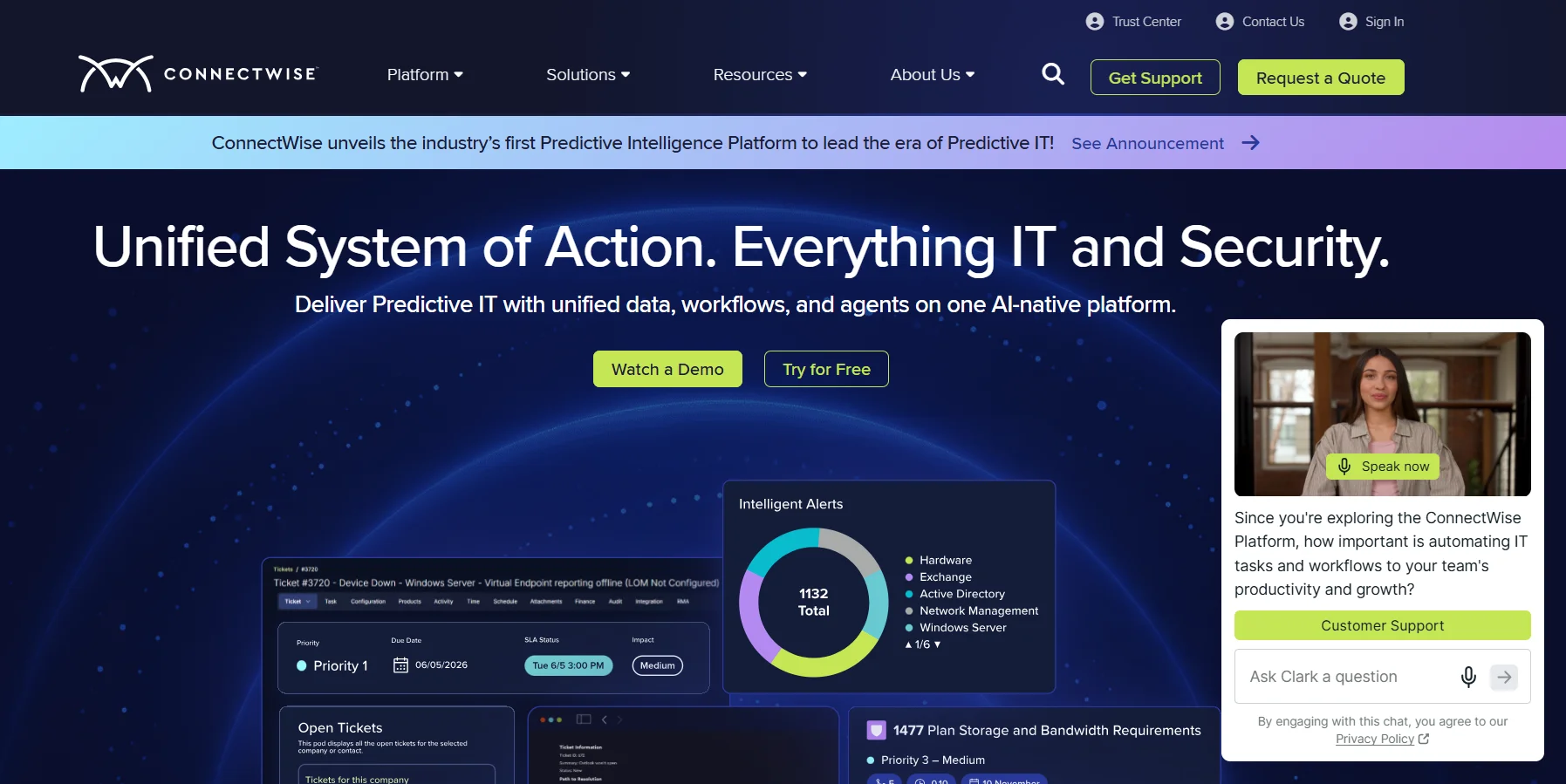This screenshot has width=1566, height=784.
Task: Click the Watch a Demo button
Action: click(x=667, y=369)
